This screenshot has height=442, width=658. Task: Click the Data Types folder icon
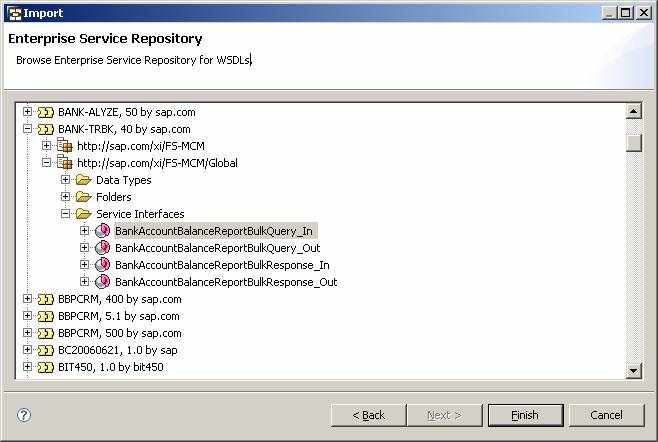pos(83,180)
